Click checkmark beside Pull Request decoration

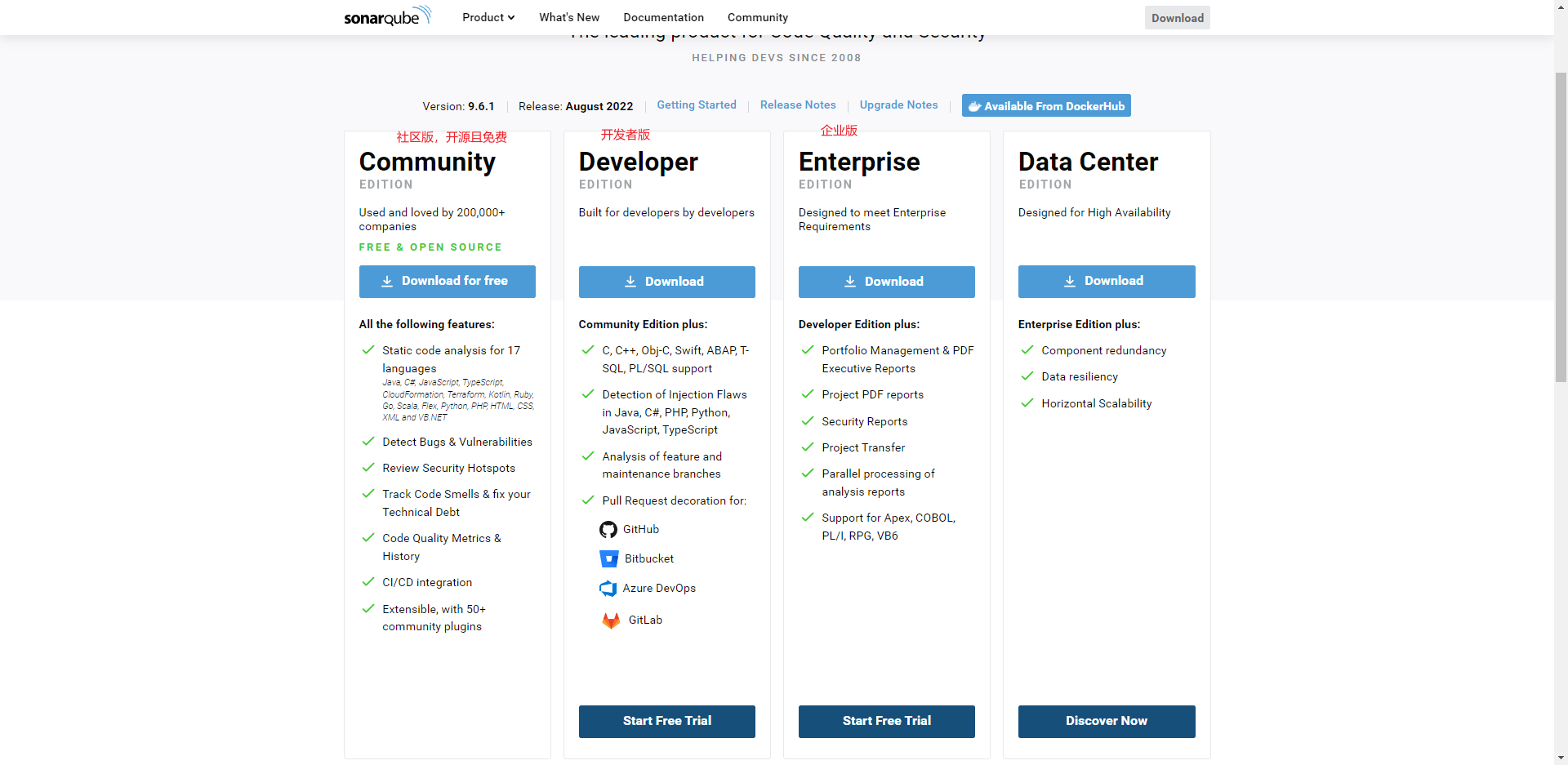coord(588,500)
